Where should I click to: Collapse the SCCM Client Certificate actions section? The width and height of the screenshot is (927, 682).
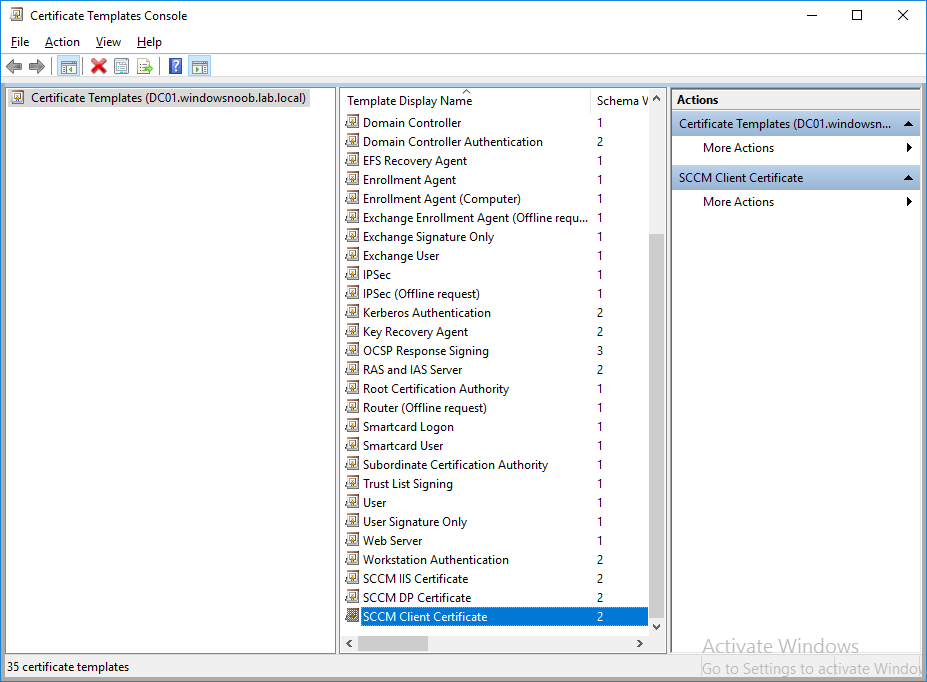click(x=909, y=177)
